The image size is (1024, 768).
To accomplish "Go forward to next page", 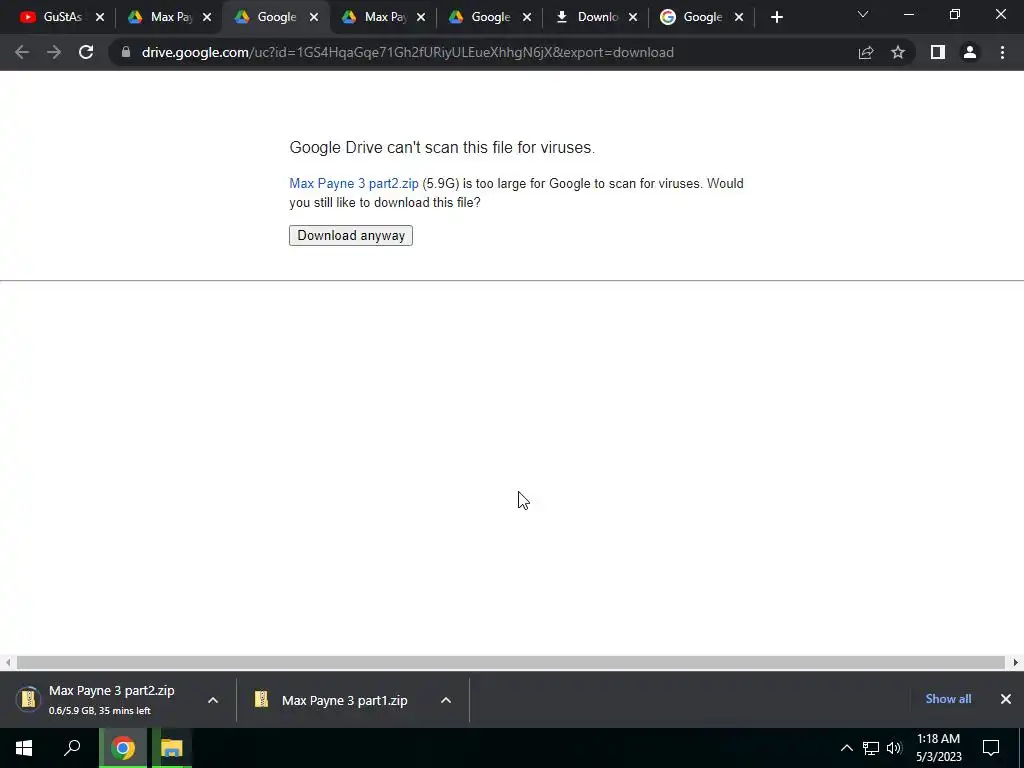I will coord(54,52).
